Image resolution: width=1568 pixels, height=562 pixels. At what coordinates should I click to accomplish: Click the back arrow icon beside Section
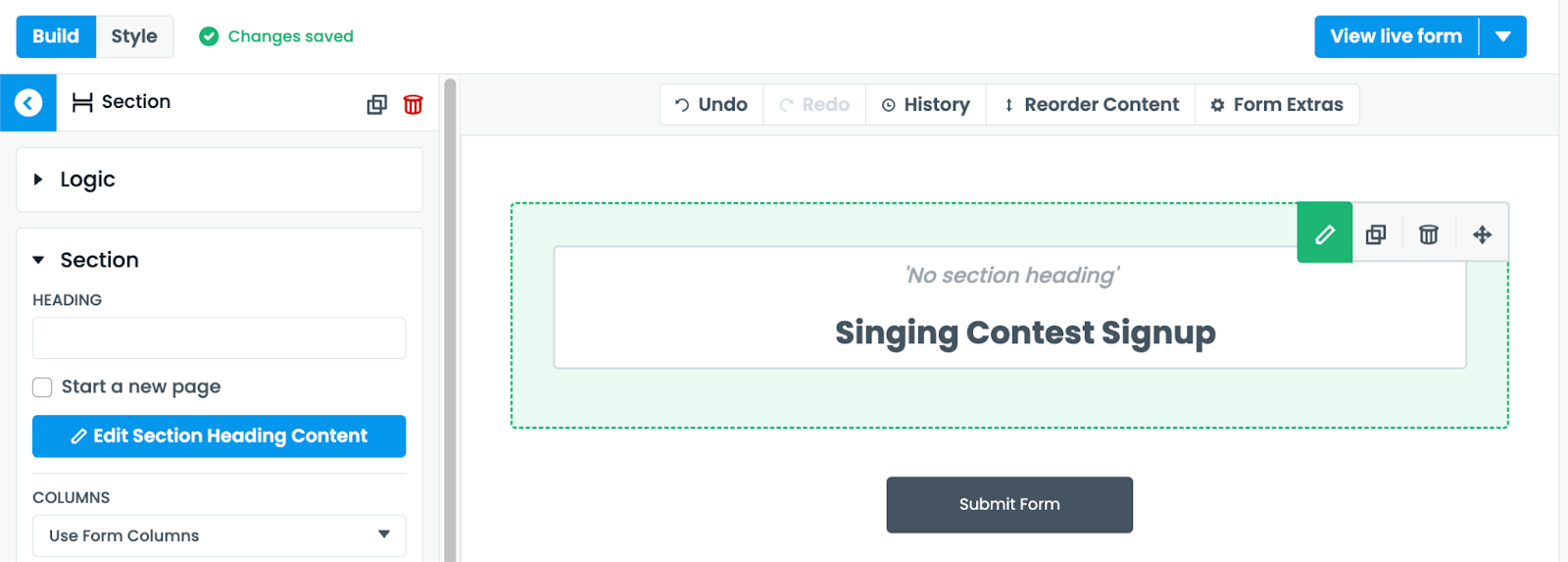28,102
